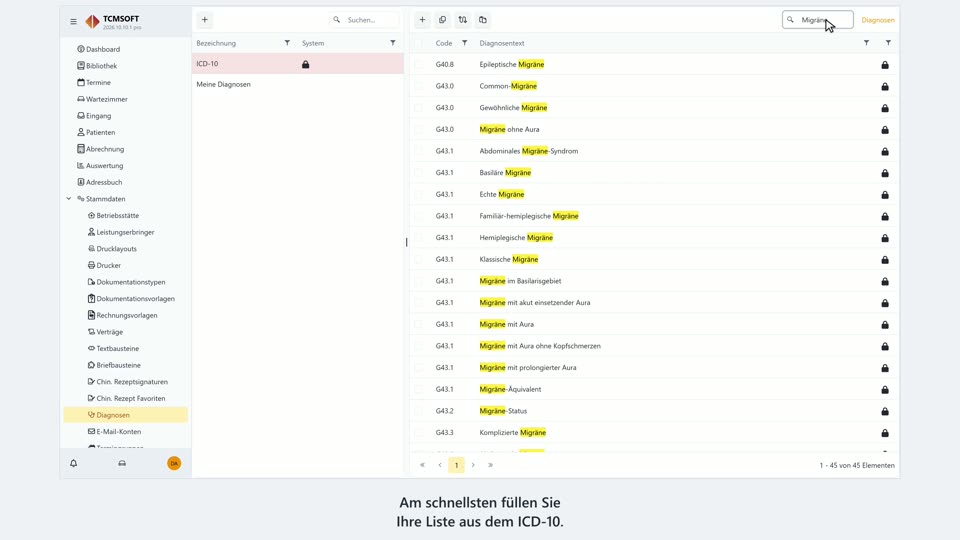
Task: Click lock icon for Komplizierte Migräne
Action: (885, 433)
